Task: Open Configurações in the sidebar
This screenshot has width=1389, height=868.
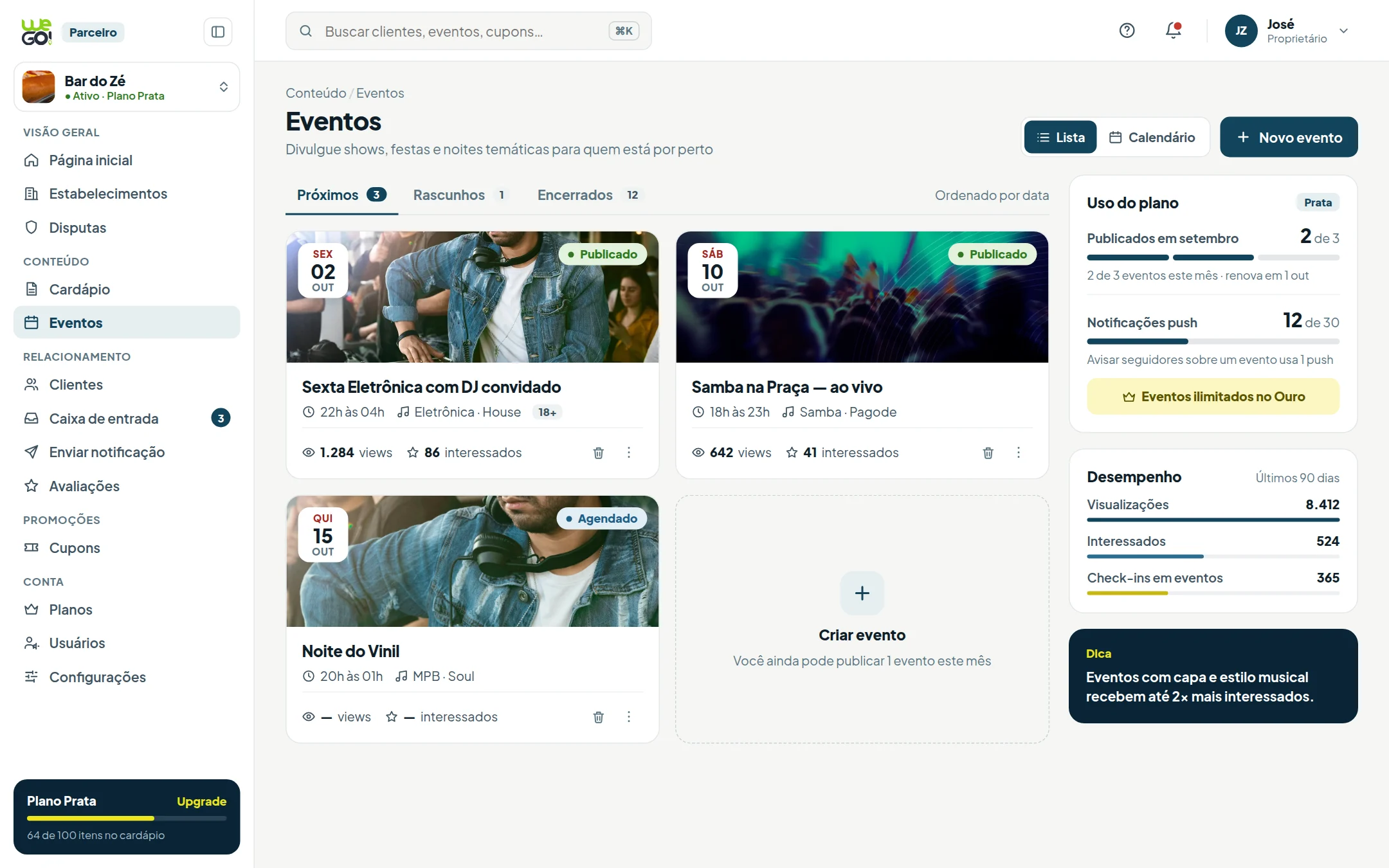Action: click(127, 677)
